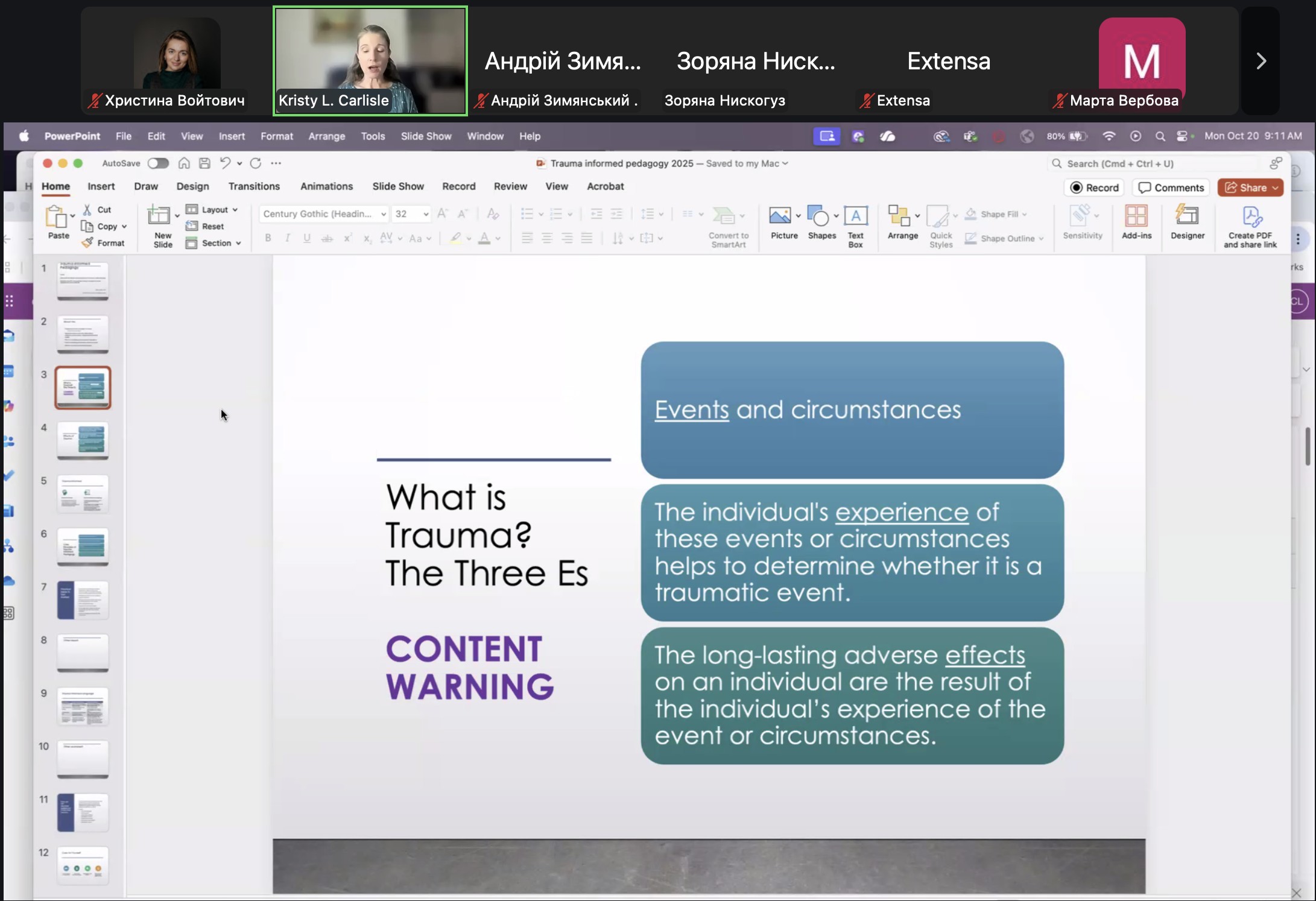Click the New Slide icon
This screenshot has width=1316, height=901.
click(x=159, y=216)
